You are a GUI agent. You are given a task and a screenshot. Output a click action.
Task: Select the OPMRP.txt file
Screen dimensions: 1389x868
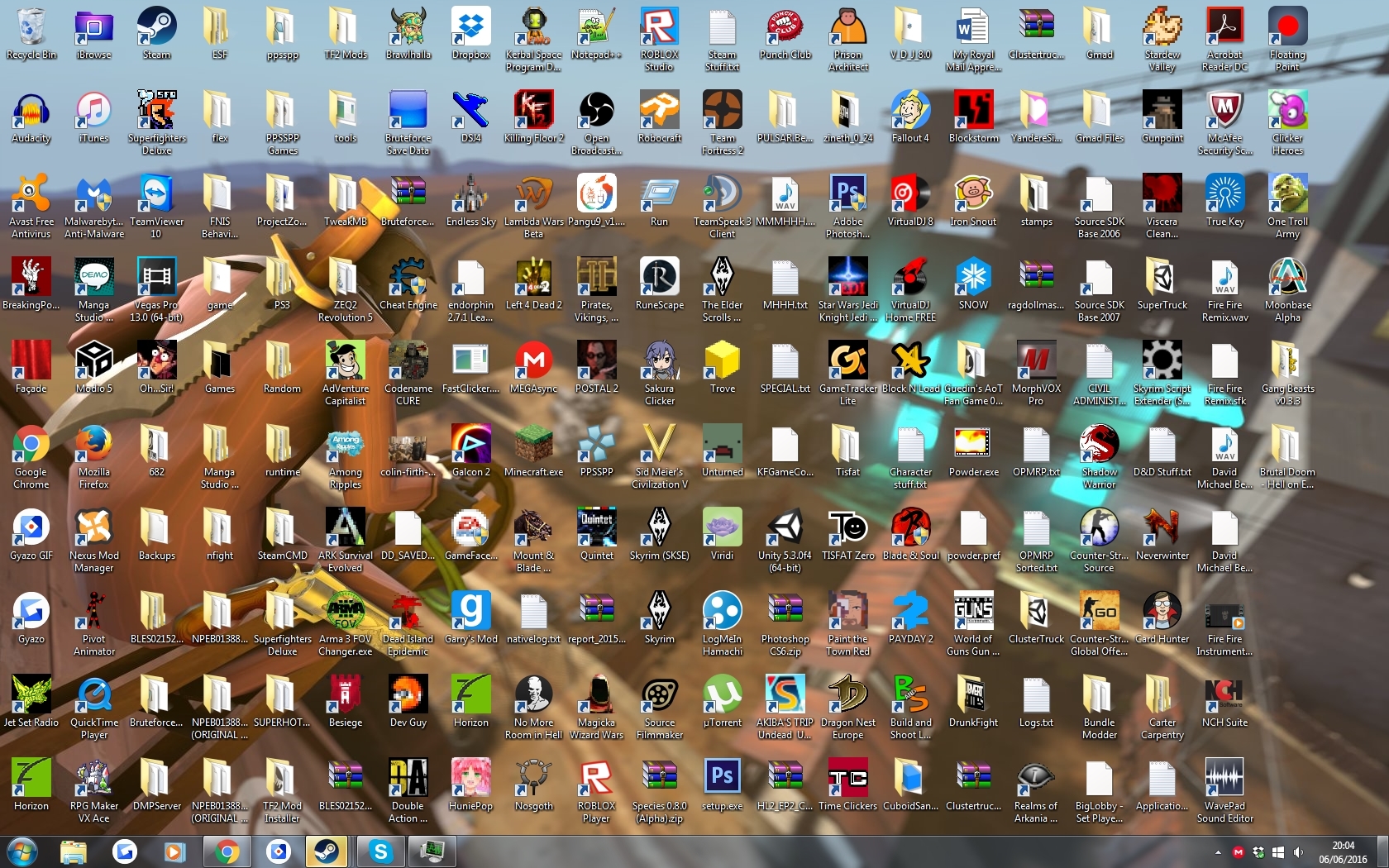1037,451
